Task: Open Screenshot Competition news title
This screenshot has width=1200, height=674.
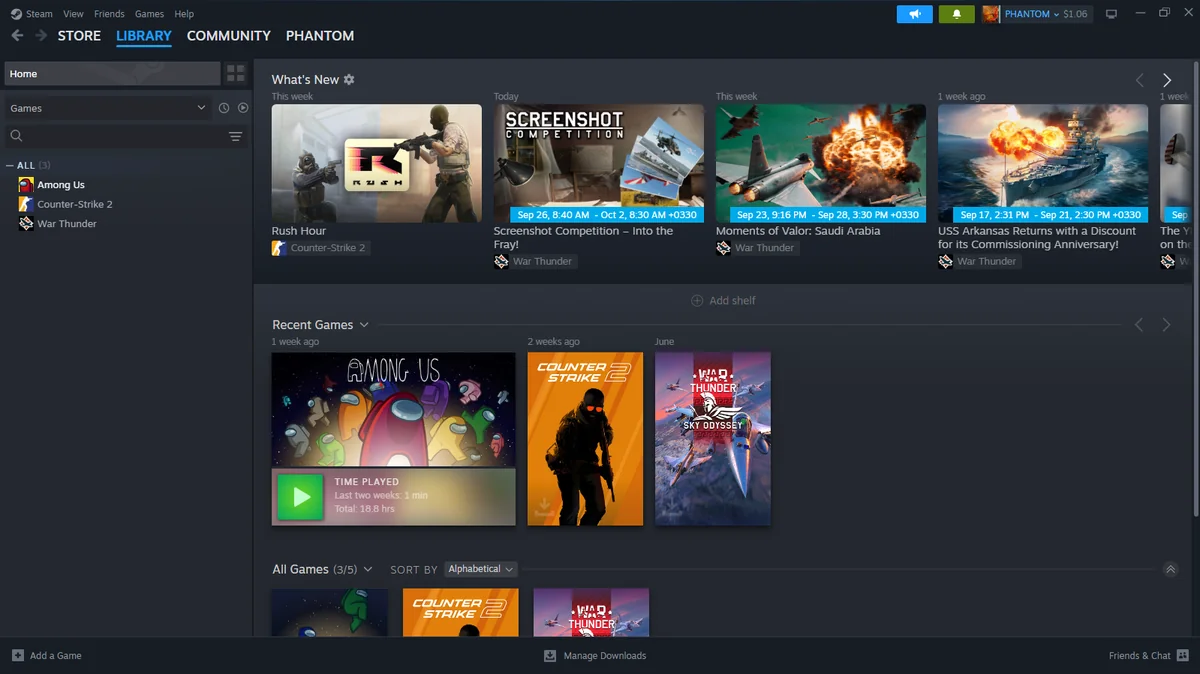Action: [583, 237]
